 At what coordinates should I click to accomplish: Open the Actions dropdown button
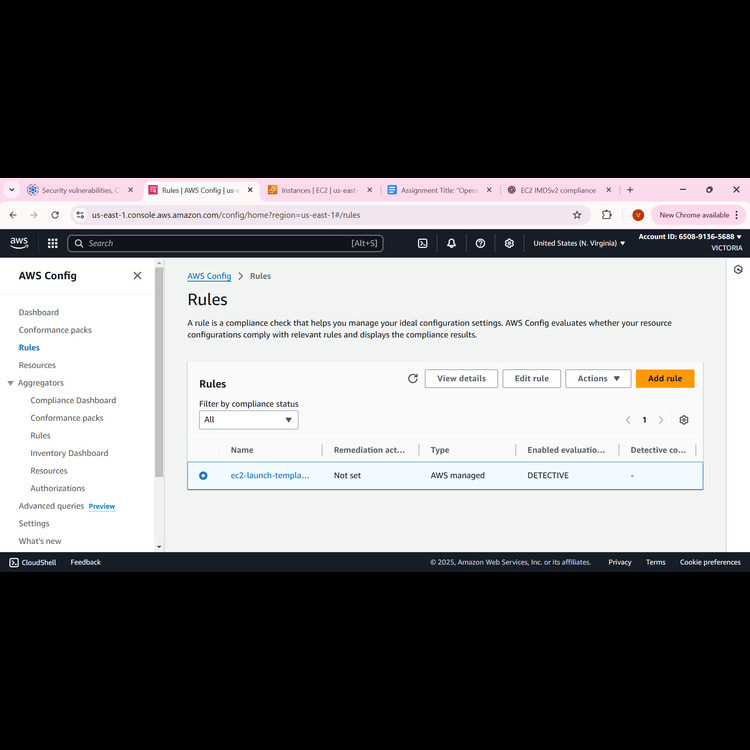[598, 378]
